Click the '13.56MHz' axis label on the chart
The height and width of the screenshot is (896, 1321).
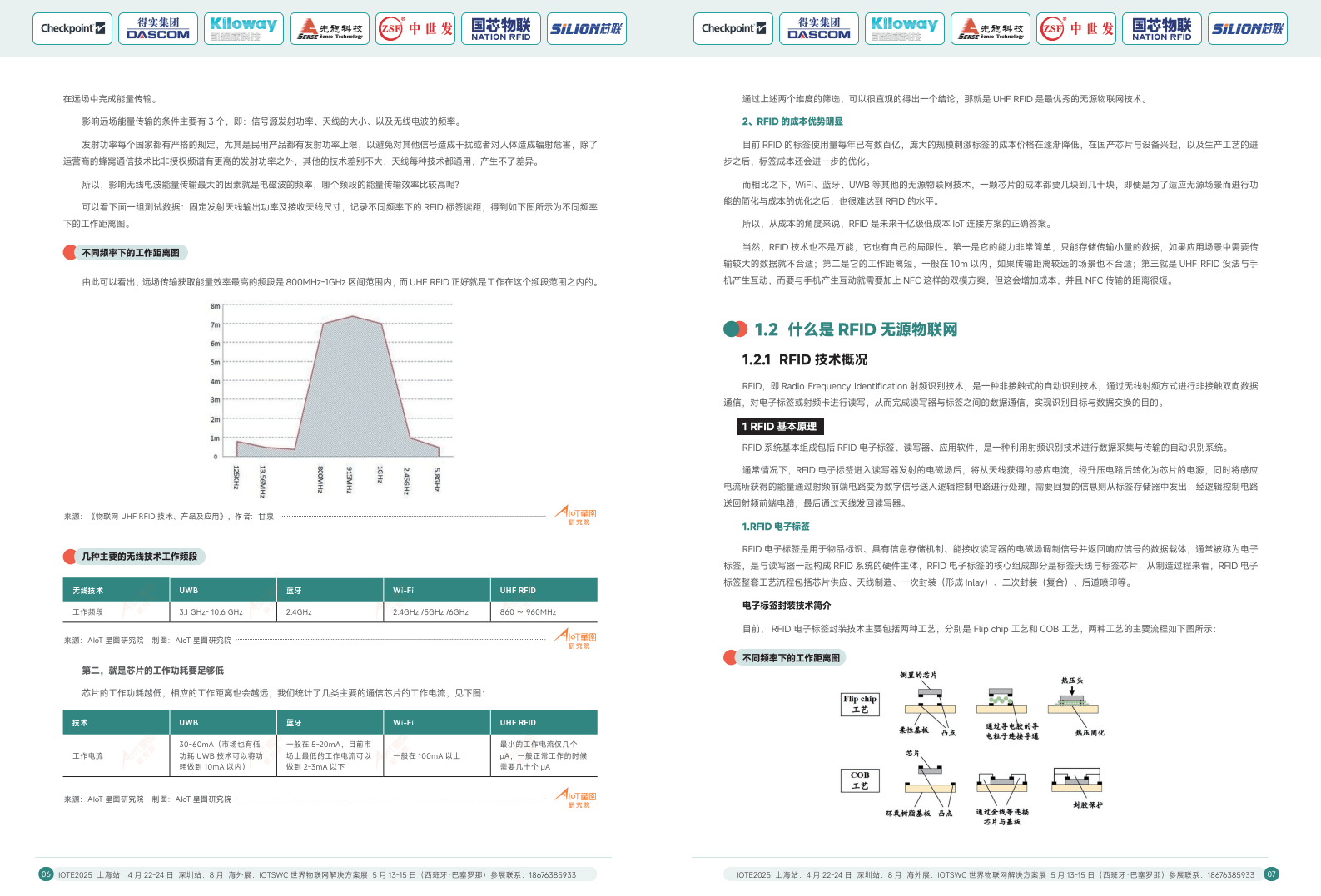[x=262, y=482]
